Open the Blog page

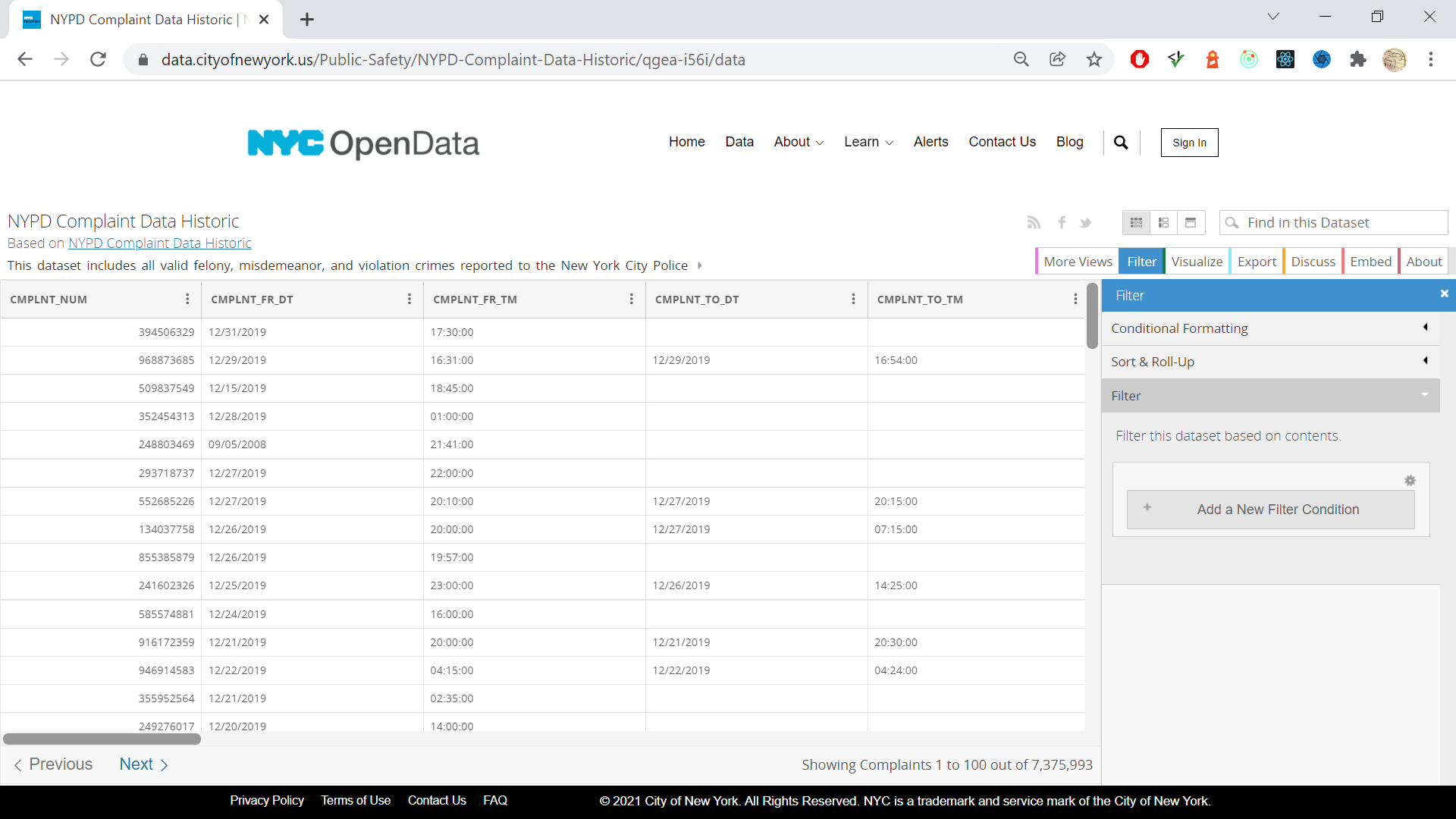(x=1069, y=142)
